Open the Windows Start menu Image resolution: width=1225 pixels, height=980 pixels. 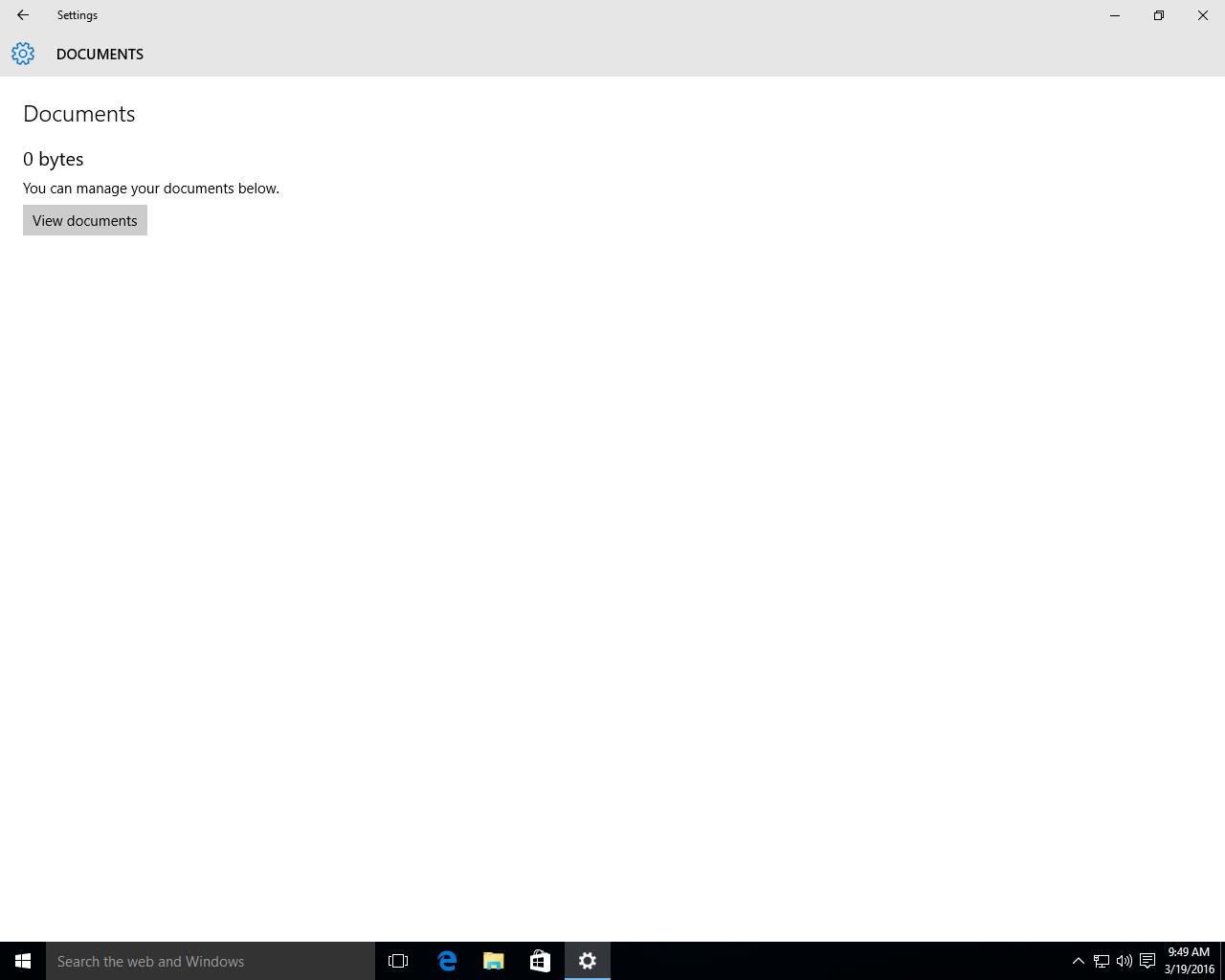click(23, 961)
